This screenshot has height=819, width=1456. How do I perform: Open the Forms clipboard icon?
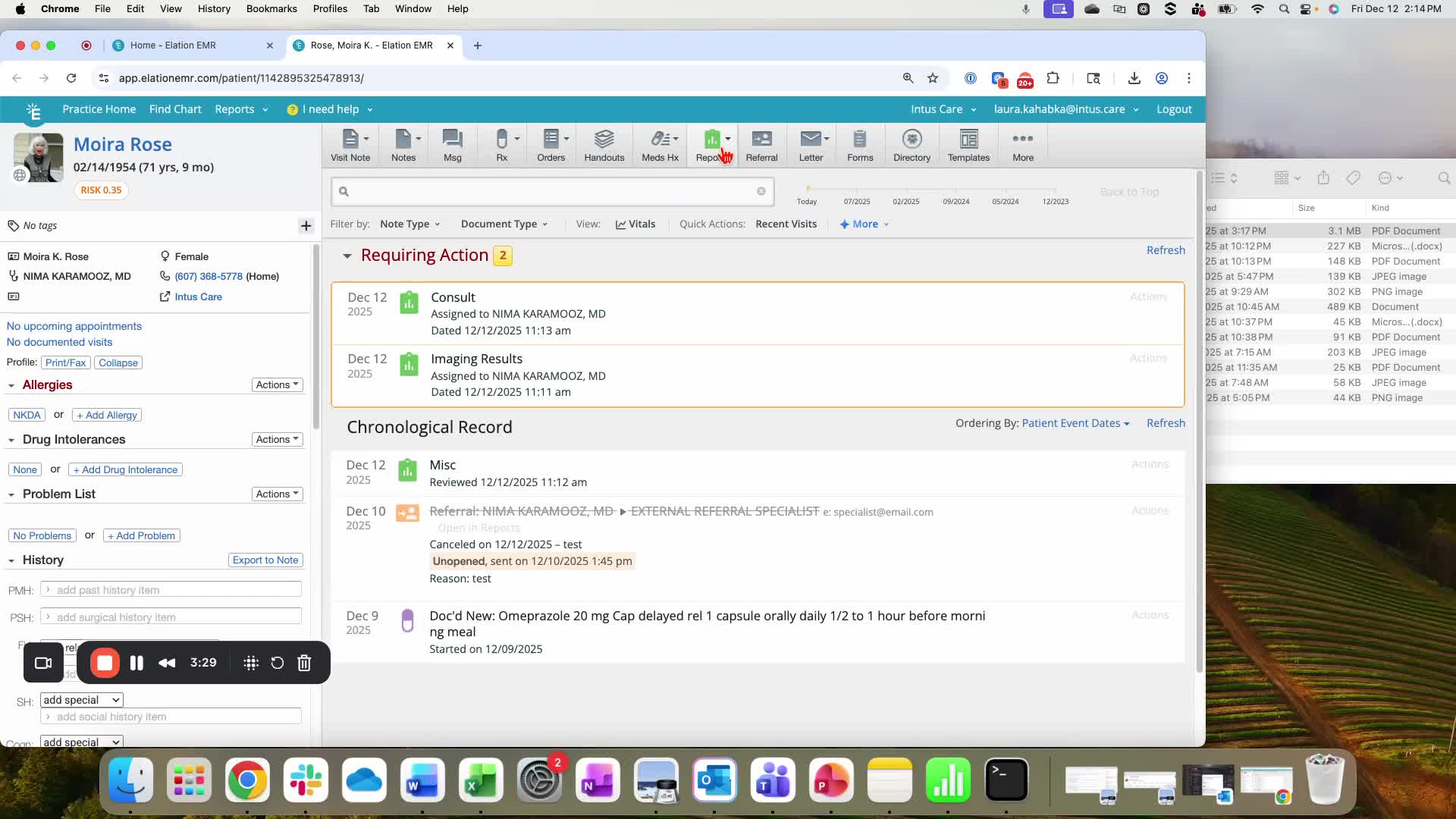860,145
